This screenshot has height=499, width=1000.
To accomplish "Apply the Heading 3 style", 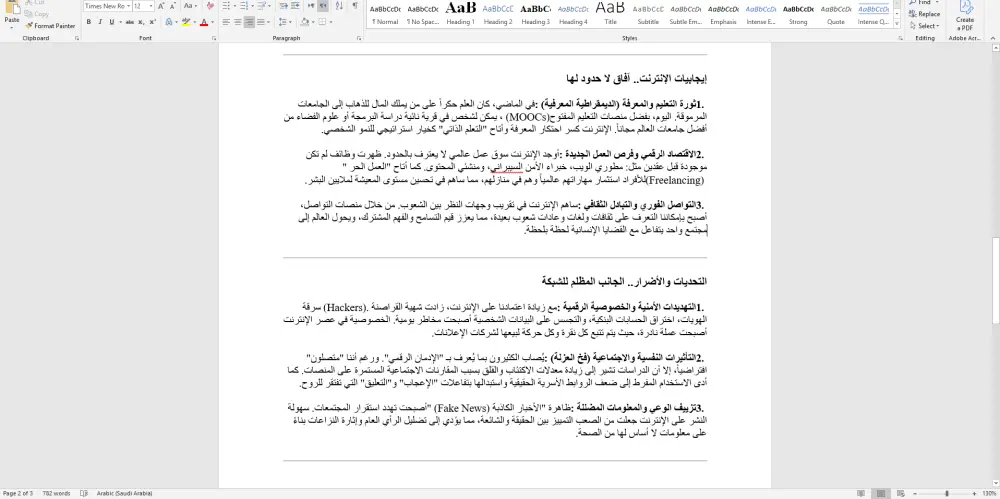I will click(x=536, y=14).
